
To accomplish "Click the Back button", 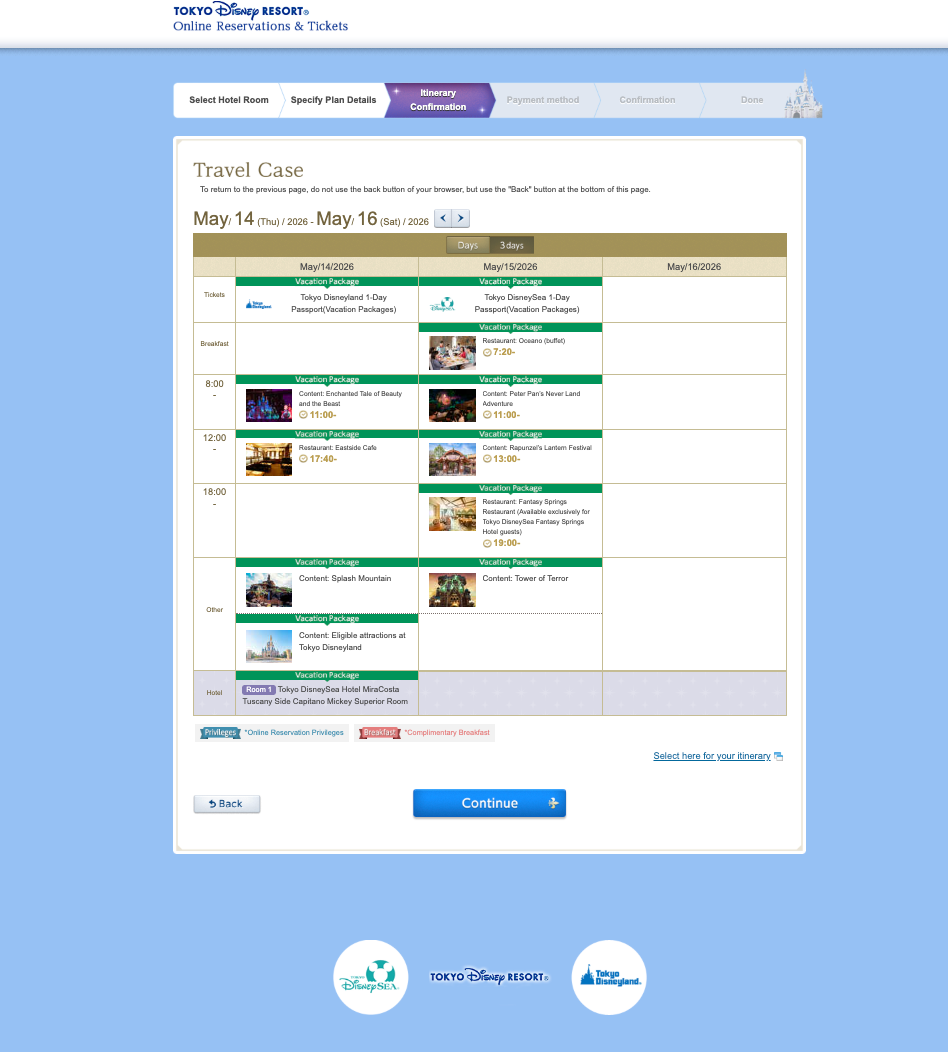I will tap(227, 804).
